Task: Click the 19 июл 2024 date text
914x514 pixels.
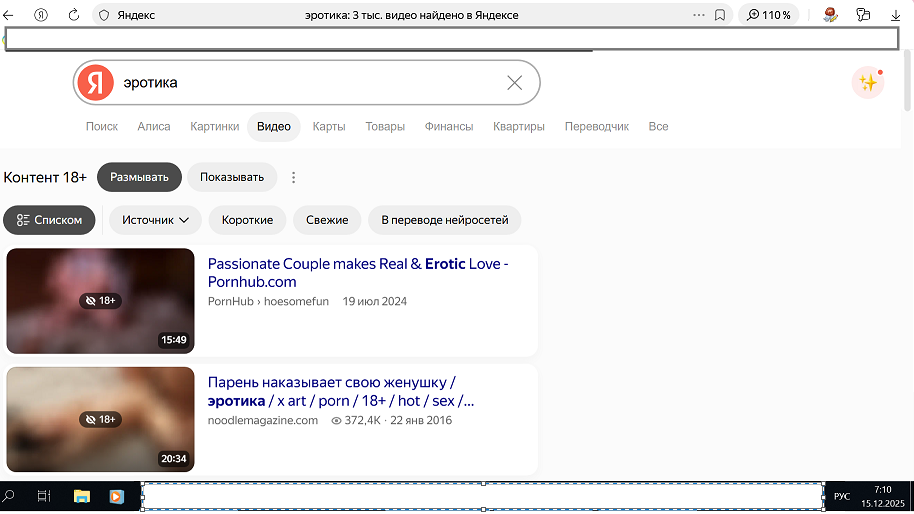Action: point(374,301)
